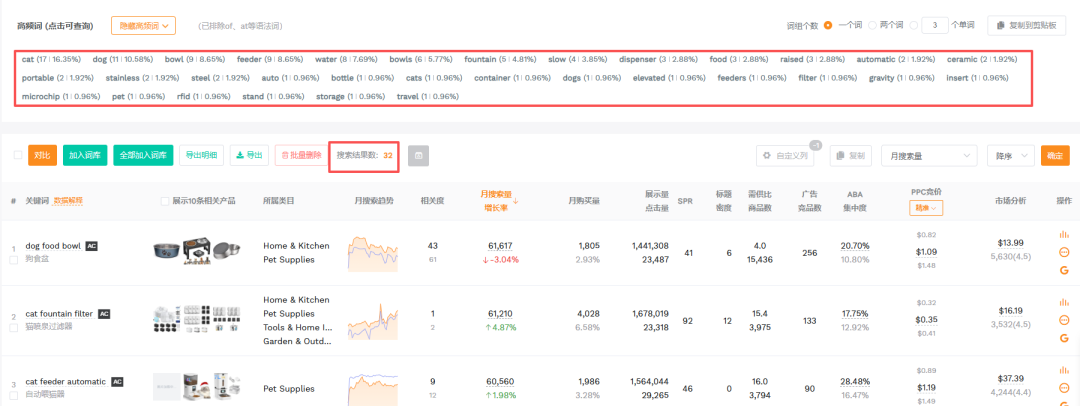
Task: Click the ABA value 20.70%
Action: point(855,245)
